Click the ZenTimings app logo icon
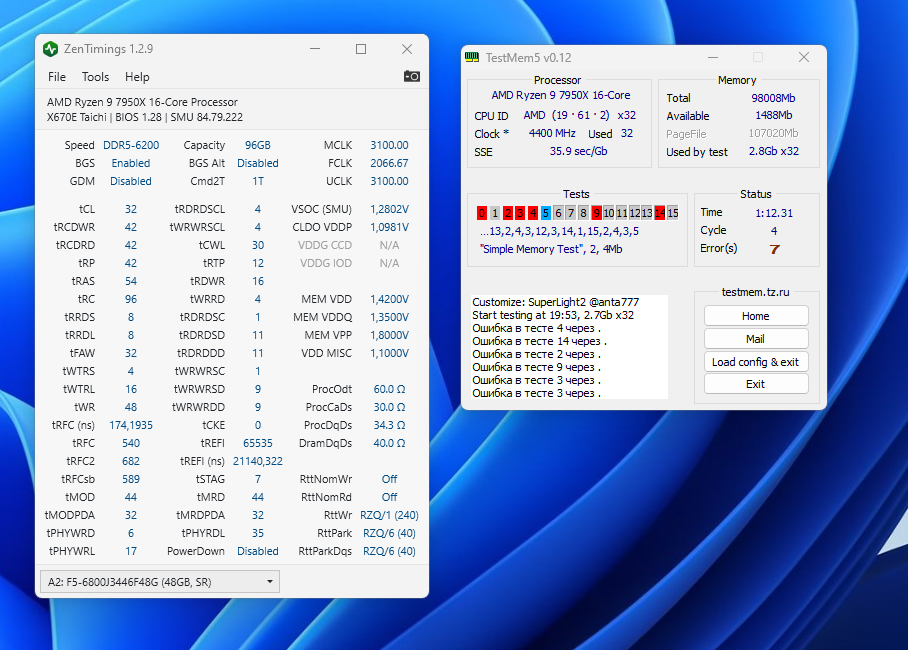908x650 pixels. click(51, 49)
